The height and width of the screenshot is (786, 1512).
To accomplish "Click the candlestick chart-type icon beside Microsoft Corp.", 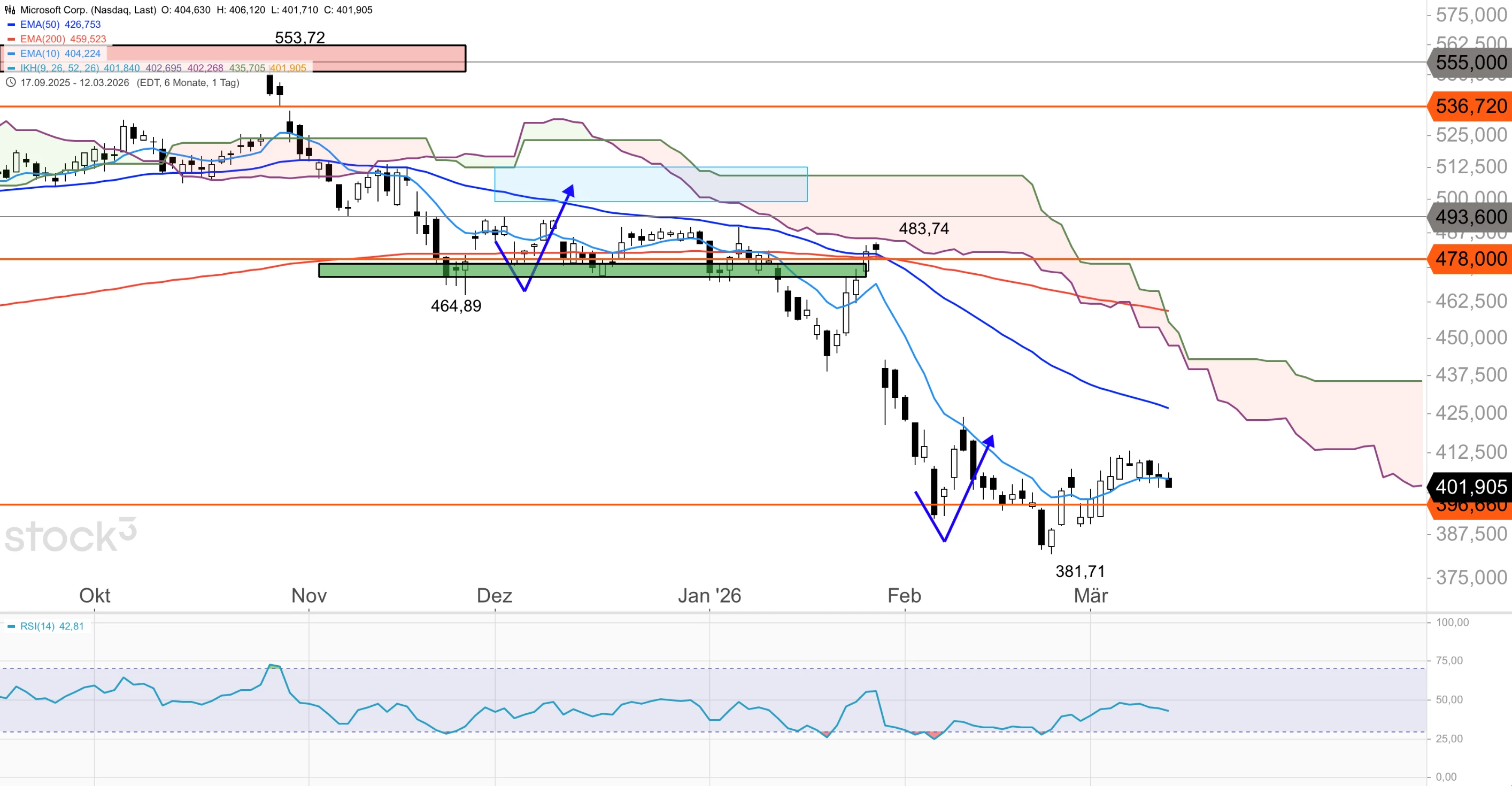I will (10, 10).
